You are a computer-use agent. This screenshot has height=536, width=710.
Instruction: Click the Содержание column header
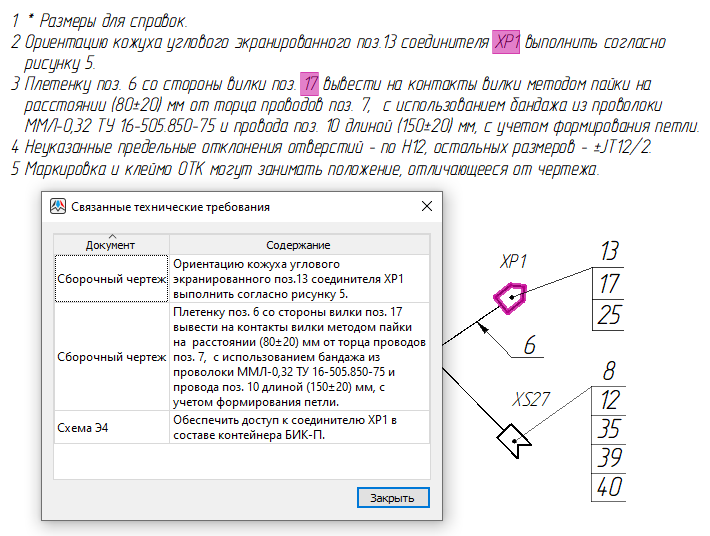click(298, 245)
